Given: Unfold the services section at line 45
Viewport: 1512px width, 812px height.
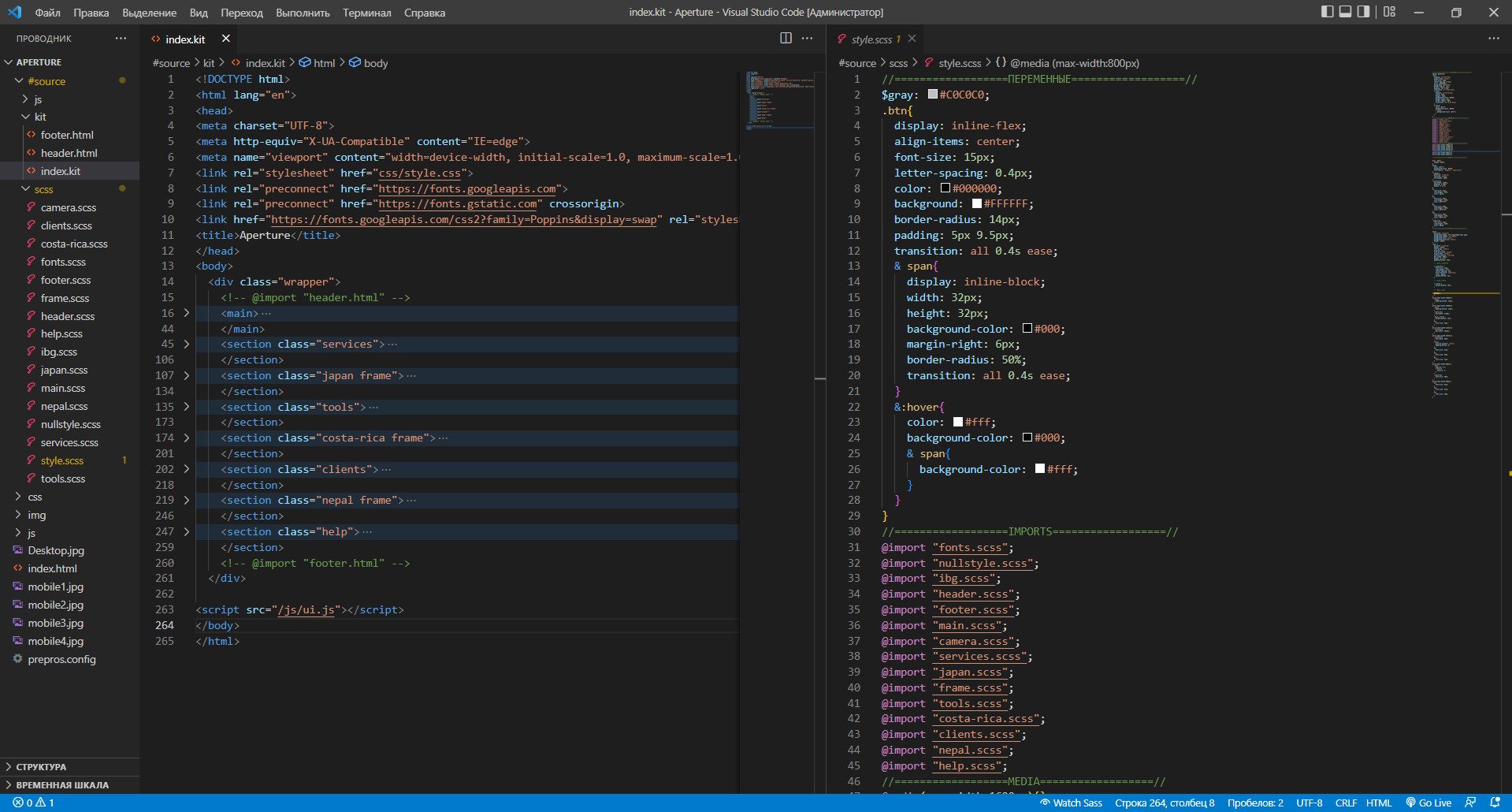Looking at the screenshot, I should 187,345.
